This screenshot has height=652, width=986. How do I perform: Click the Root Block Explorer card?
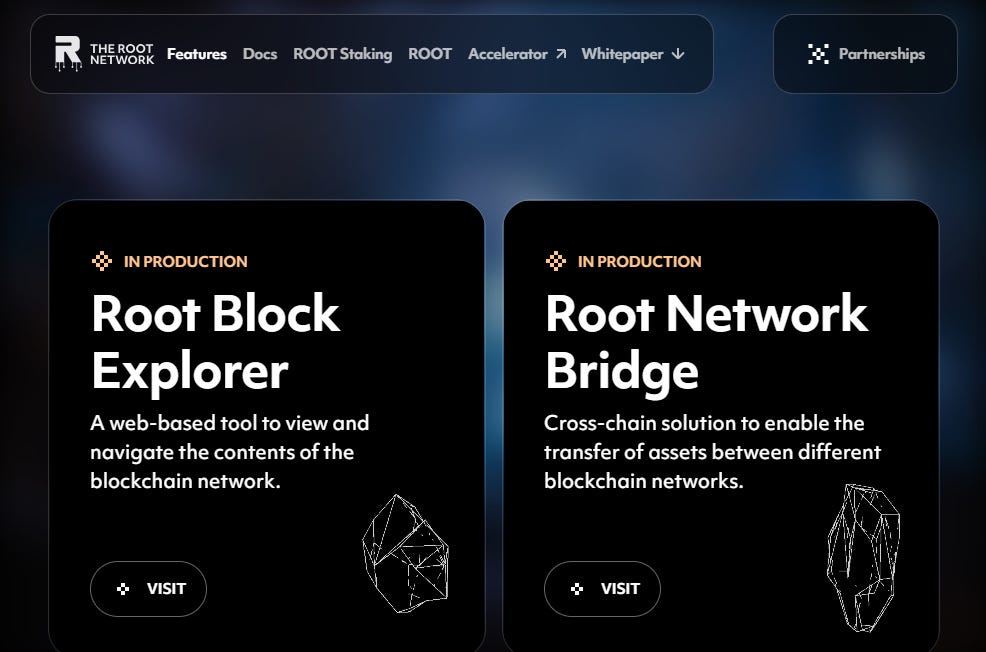click(x=267, y=420)
